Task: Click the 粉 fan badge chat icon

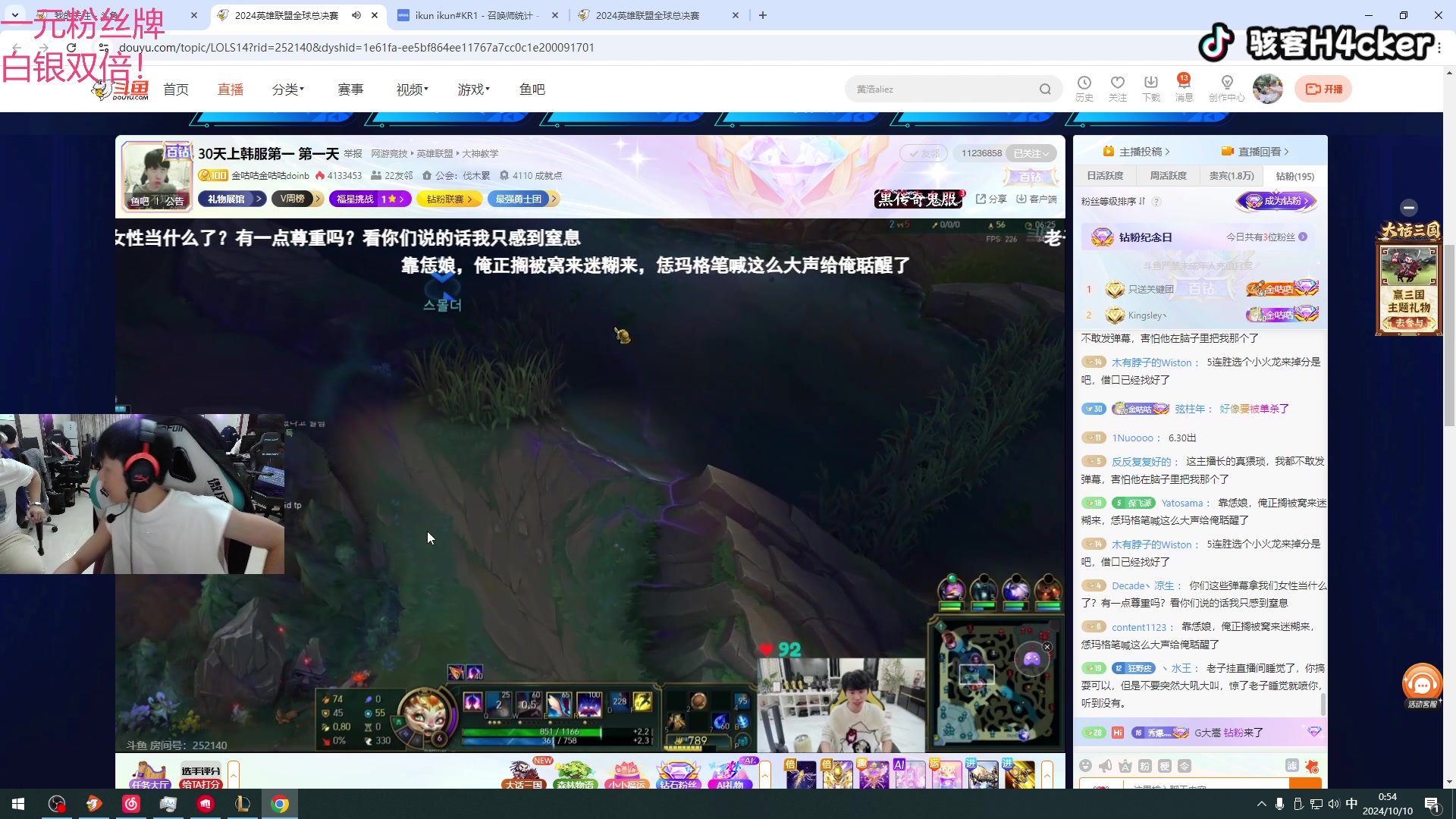Action: coord(1145,766)
